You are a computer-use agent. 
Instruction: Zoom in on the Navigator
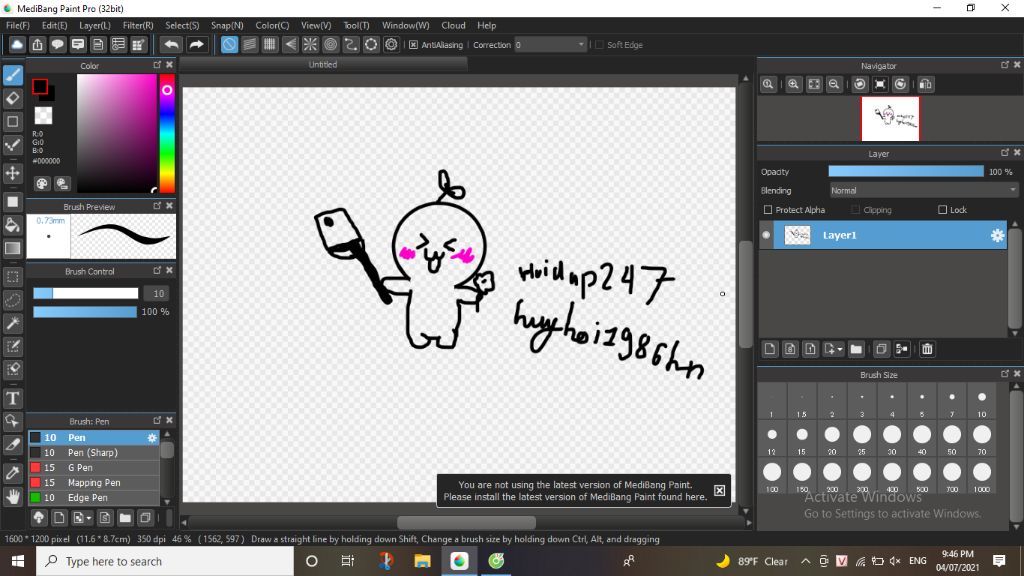coord(793,84)
